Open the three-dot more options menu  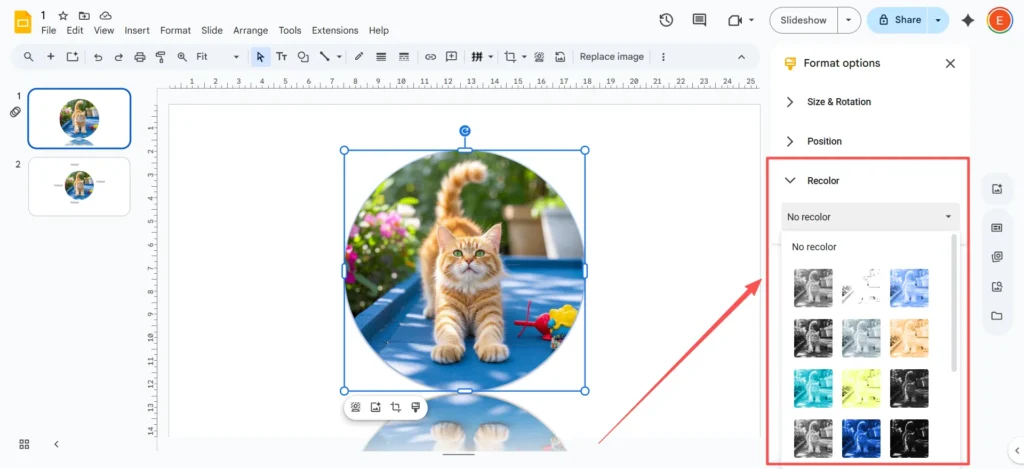(663, 57)
